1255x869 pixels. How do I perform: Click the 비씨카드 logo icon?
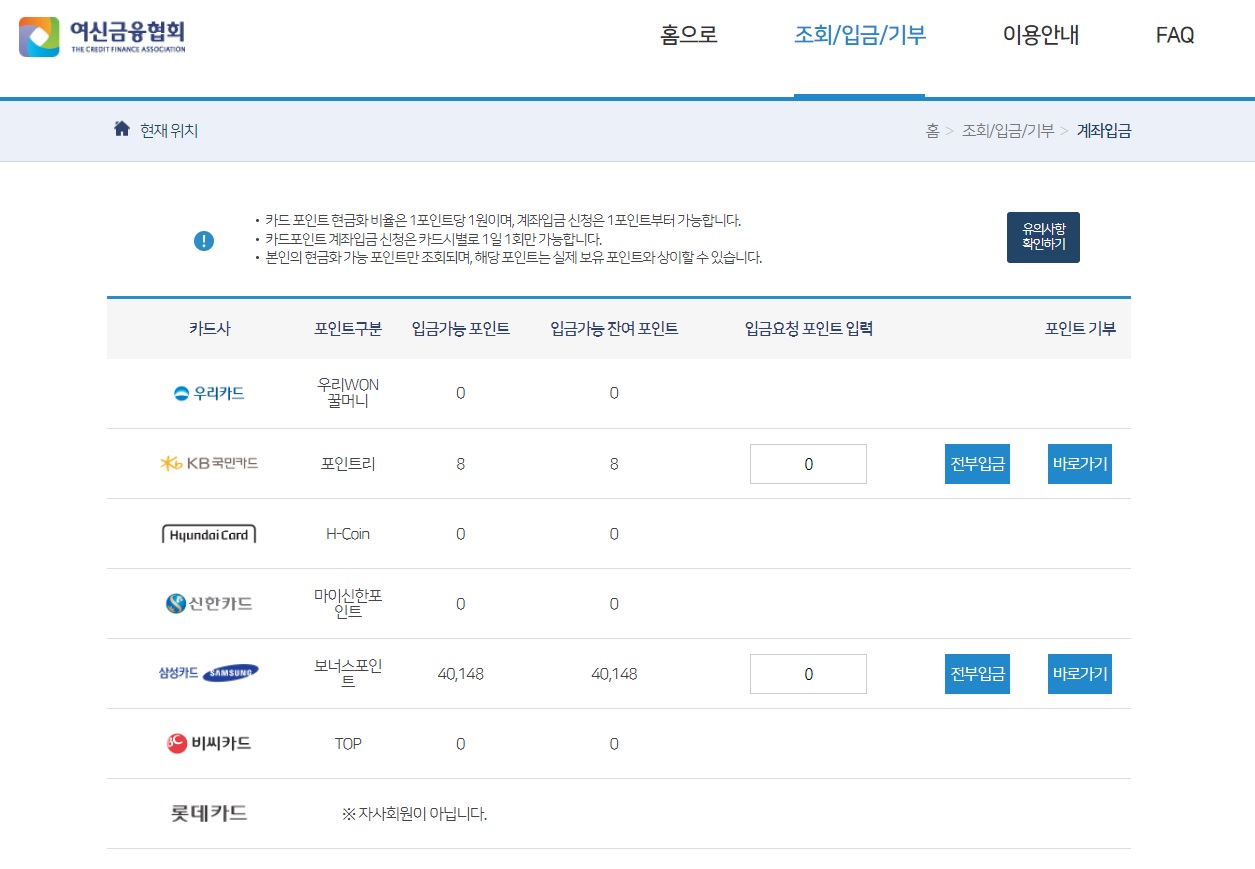pos(175,743)
